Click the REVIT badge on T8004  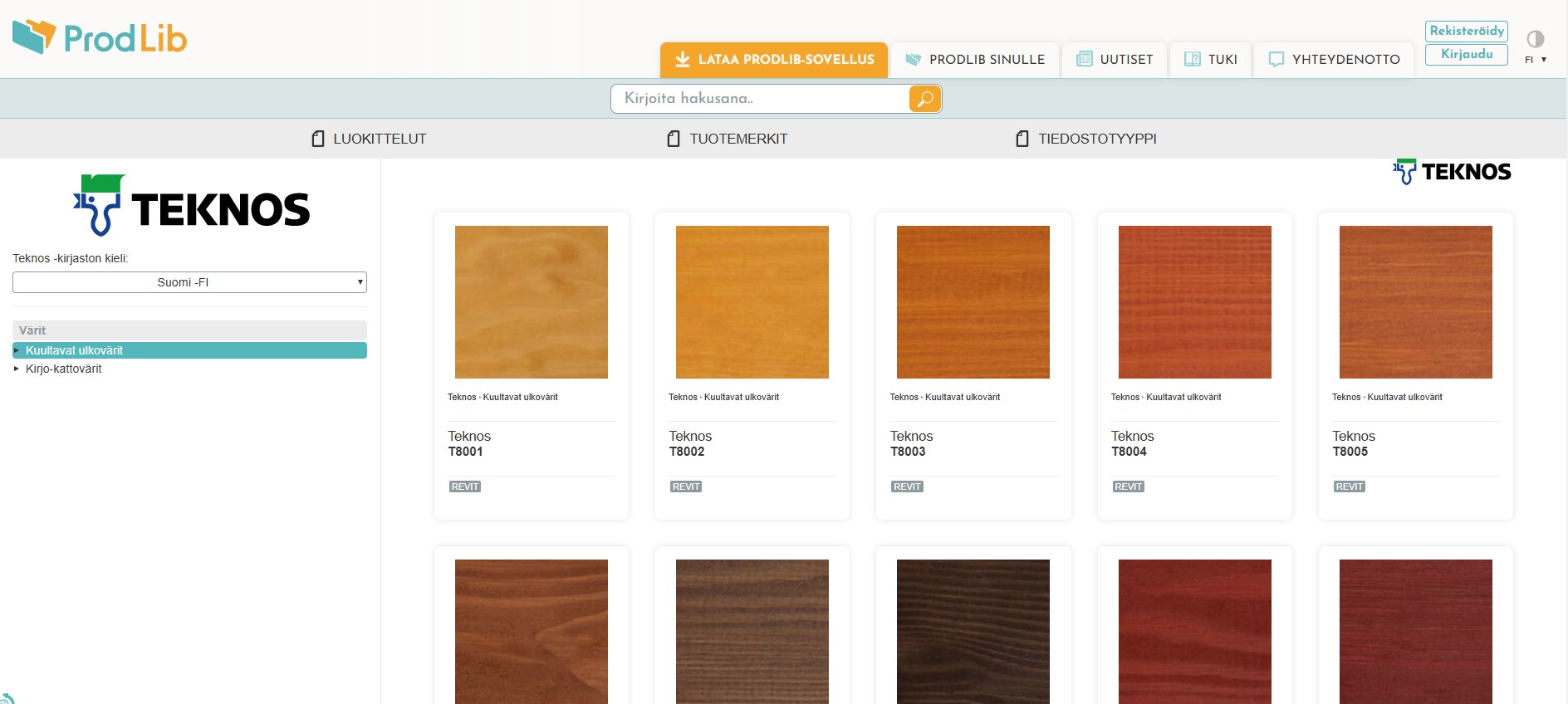(1129, 486)
